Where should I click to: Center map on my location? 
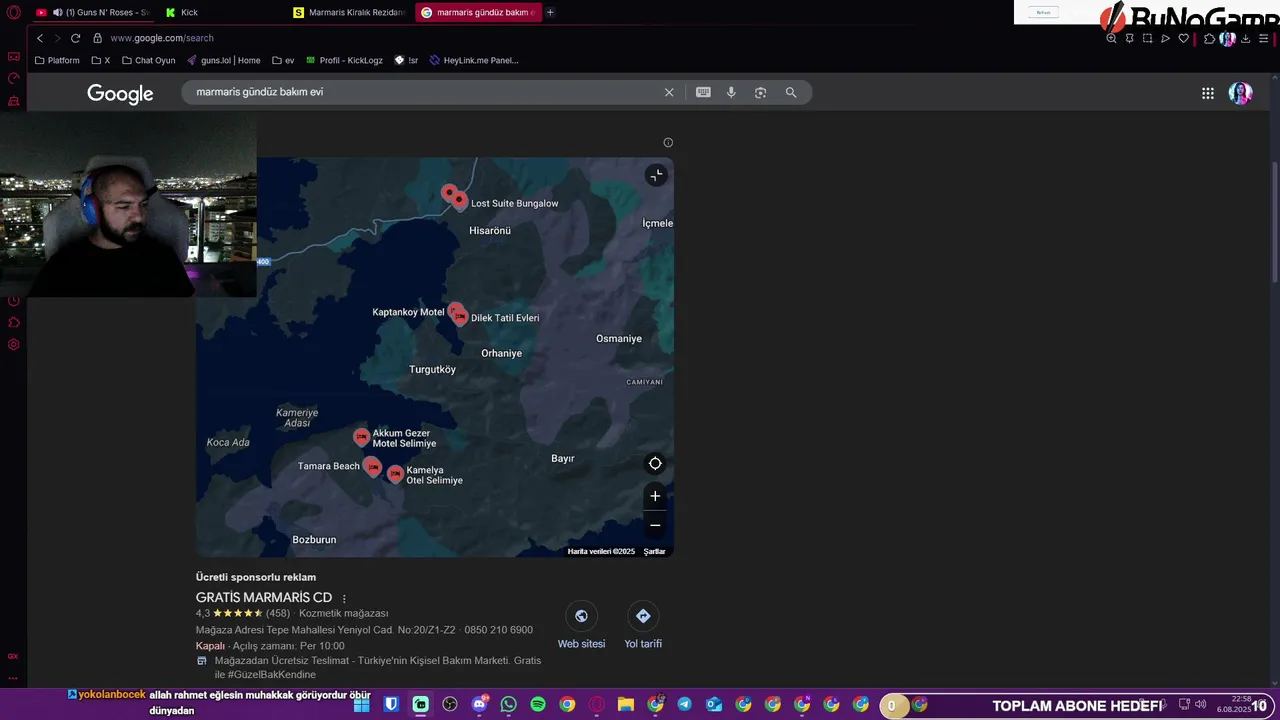pos(655,463)
